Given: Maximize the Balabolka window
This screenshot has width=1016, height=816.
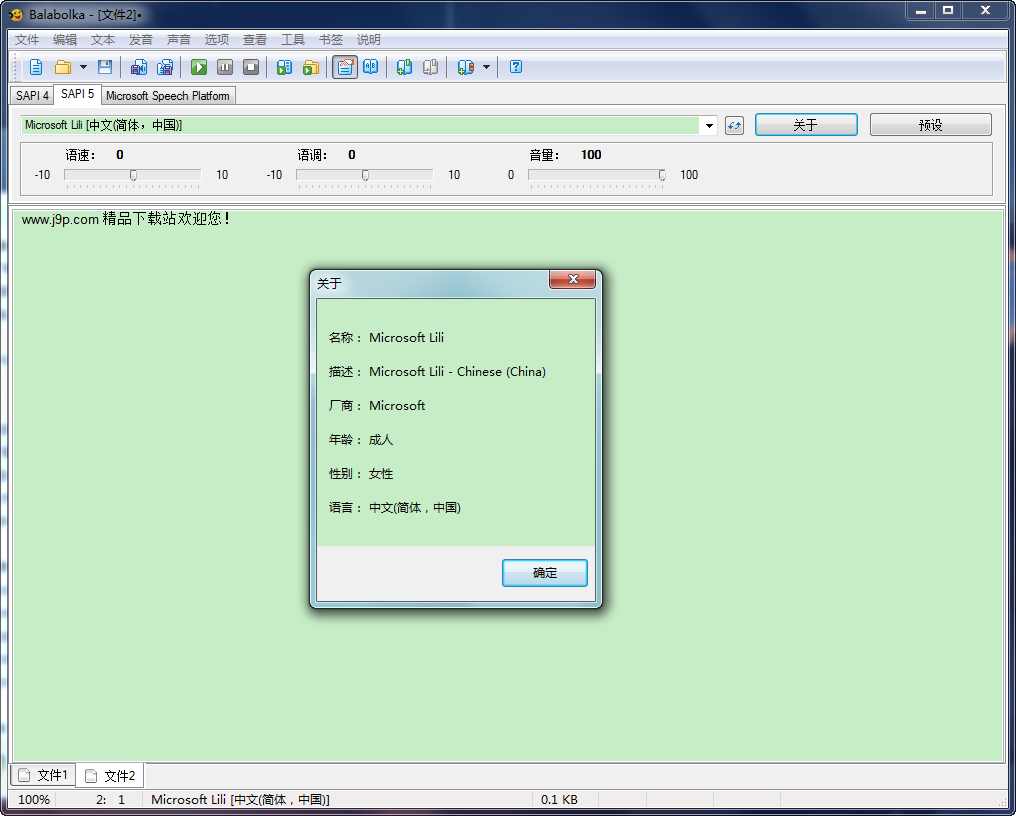Looking at the screenshot, I should pyautogui.click(x=948, y=10).
